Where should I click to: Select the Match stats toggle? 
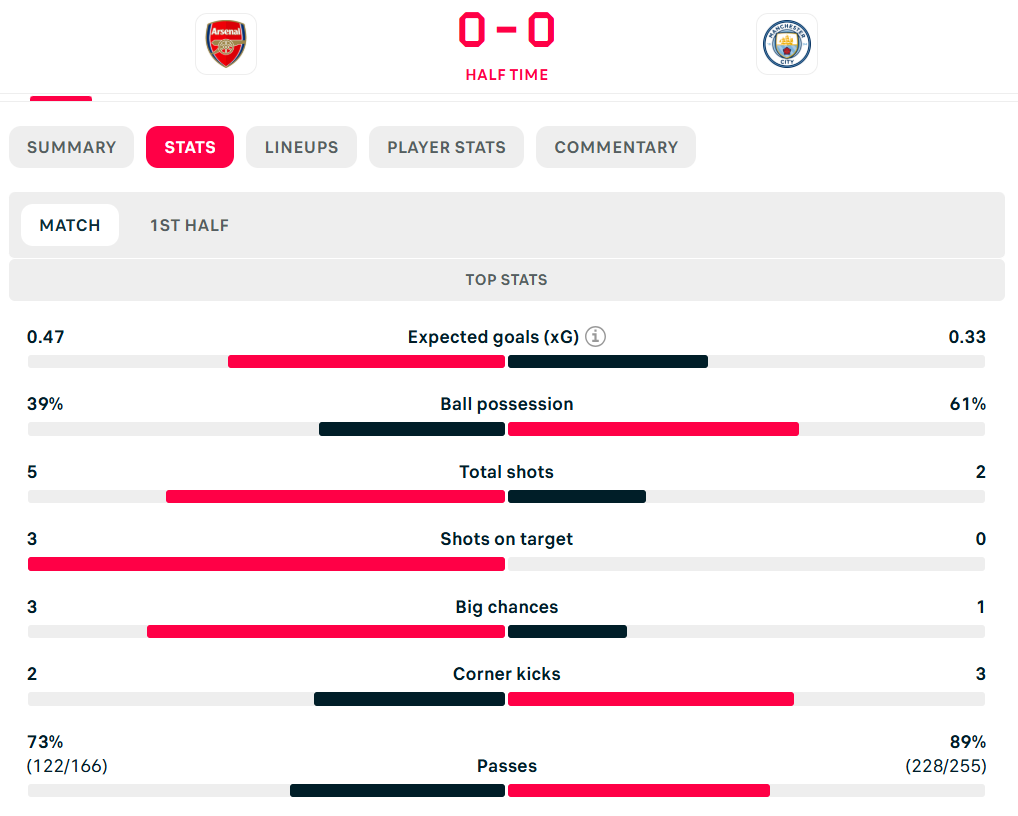coord(70,225)
